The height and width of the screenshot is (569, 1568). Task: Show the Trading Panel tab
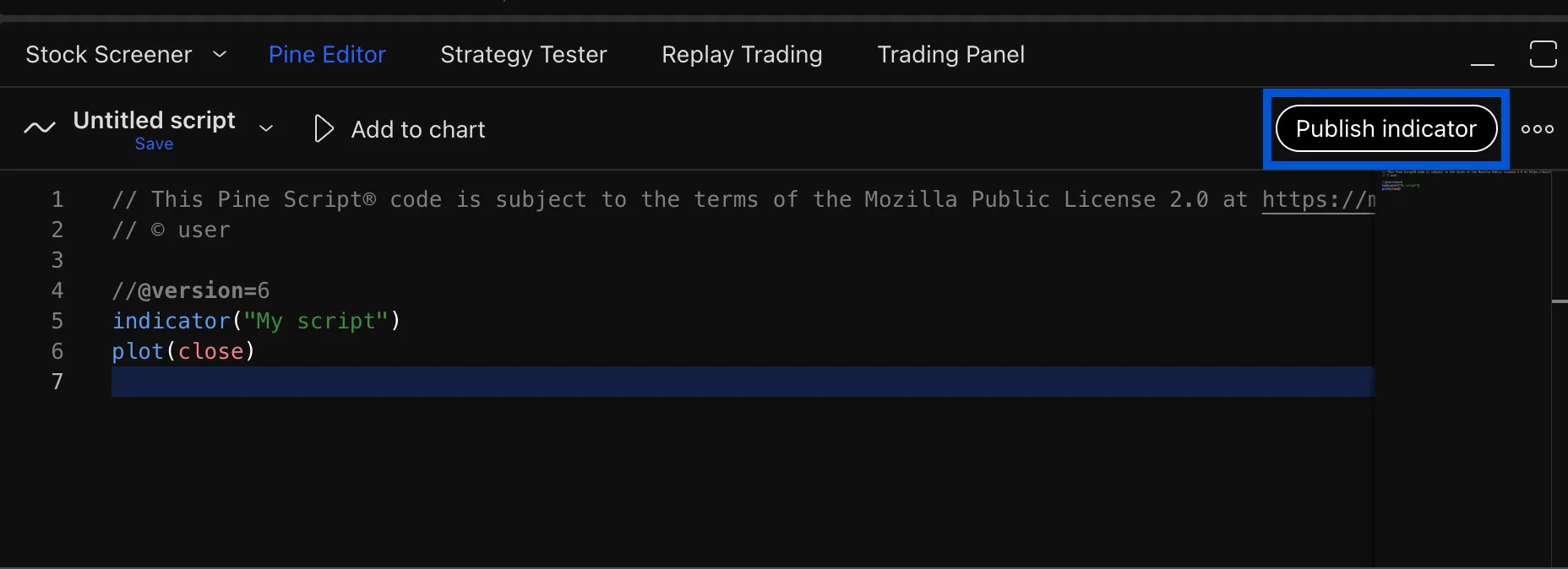950,55
